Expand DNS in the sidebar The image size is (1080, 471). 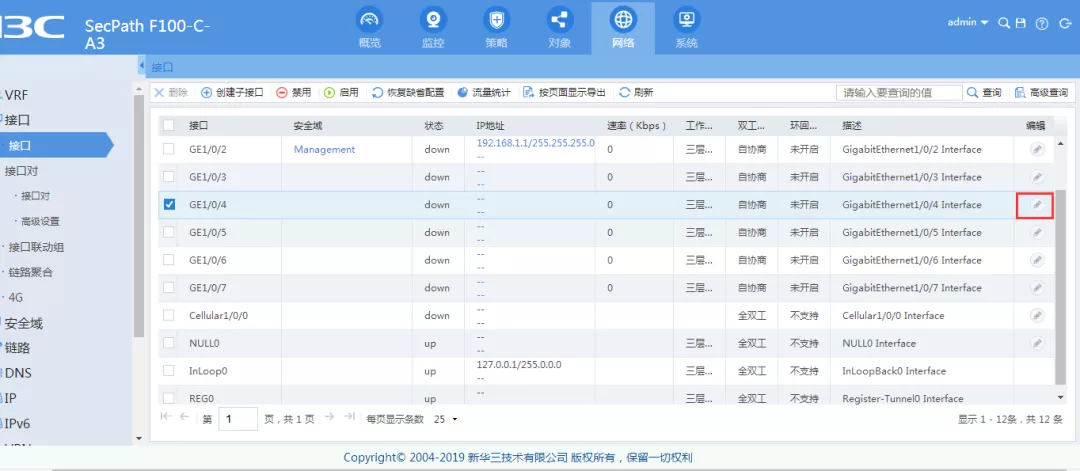tap(19, 373)
